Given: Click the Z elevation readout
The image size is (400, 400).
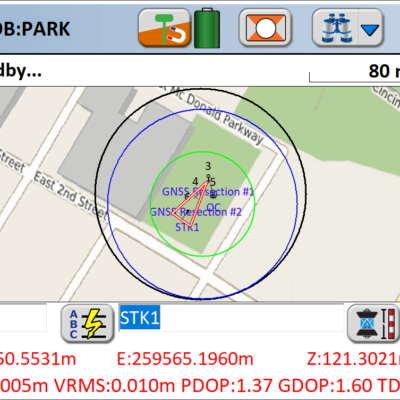Looking at the screenshot, I should tap(353, 359).
